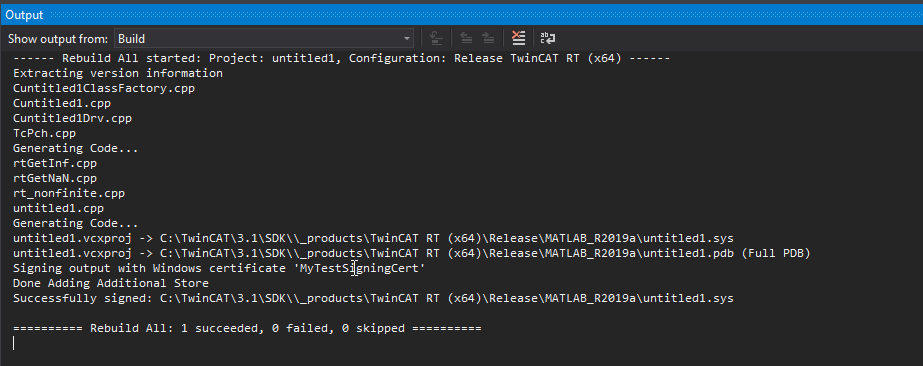Select the Rebuild All started line

[341, 59]
